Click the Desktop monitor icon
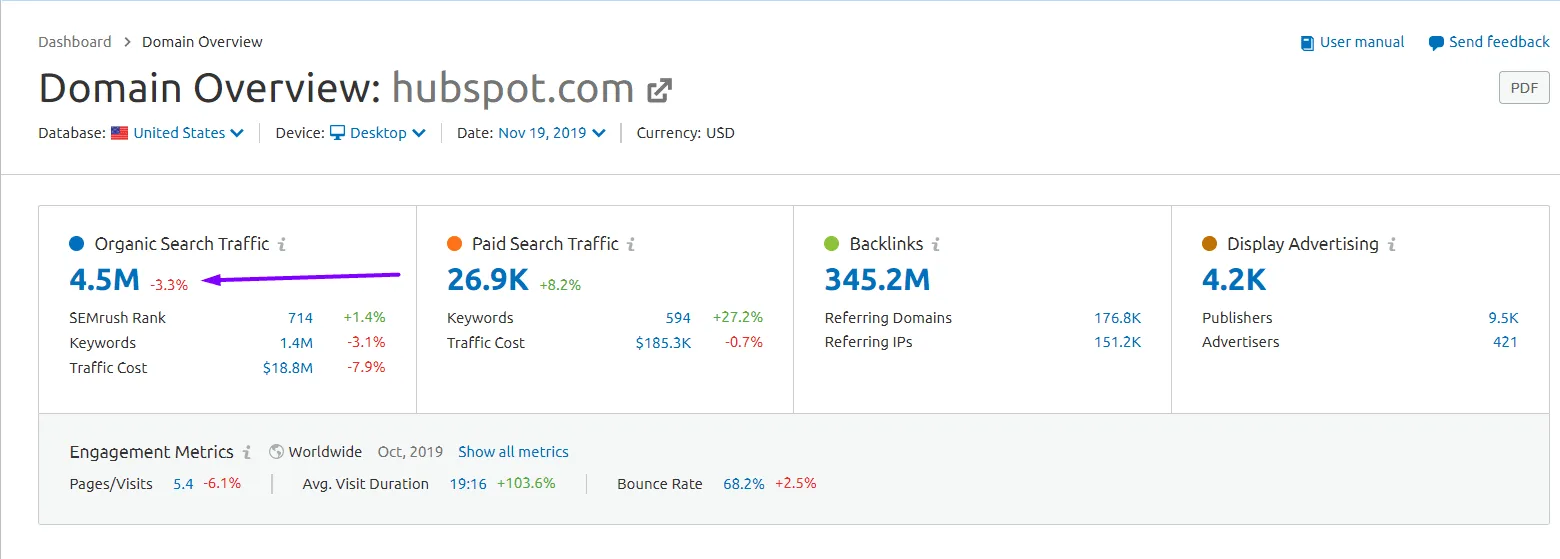 click(x=337, y=133)
